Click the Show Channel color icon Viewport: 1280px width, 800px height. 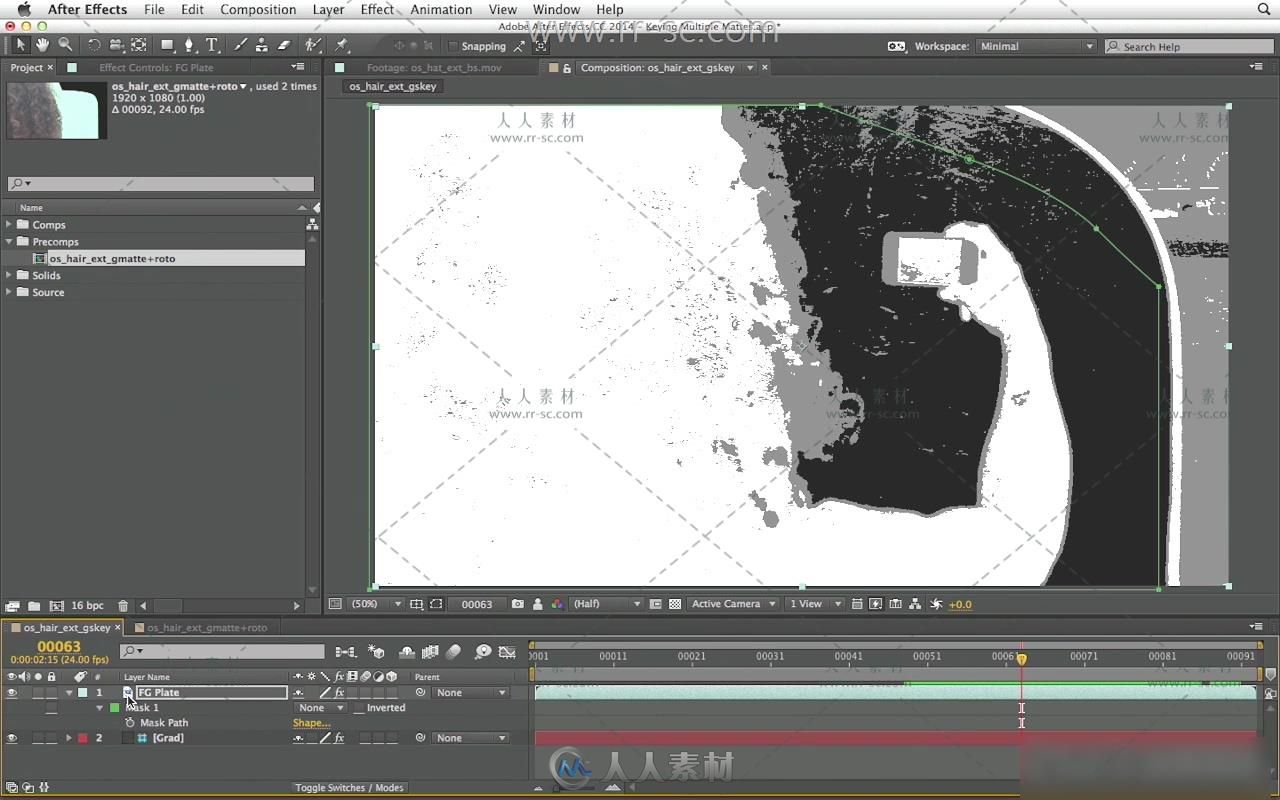(557, 604)
